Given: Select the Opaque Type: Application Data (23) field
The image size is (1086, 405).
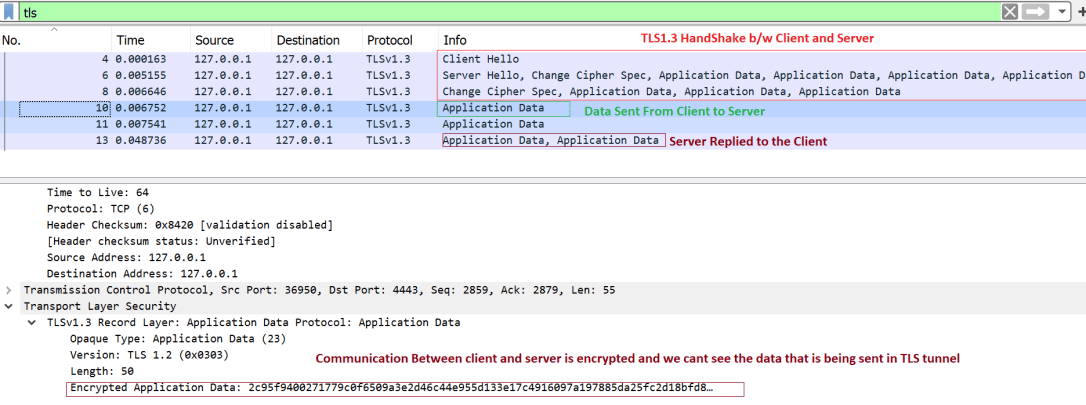Looking at the screenshot, I should point(178,339).
